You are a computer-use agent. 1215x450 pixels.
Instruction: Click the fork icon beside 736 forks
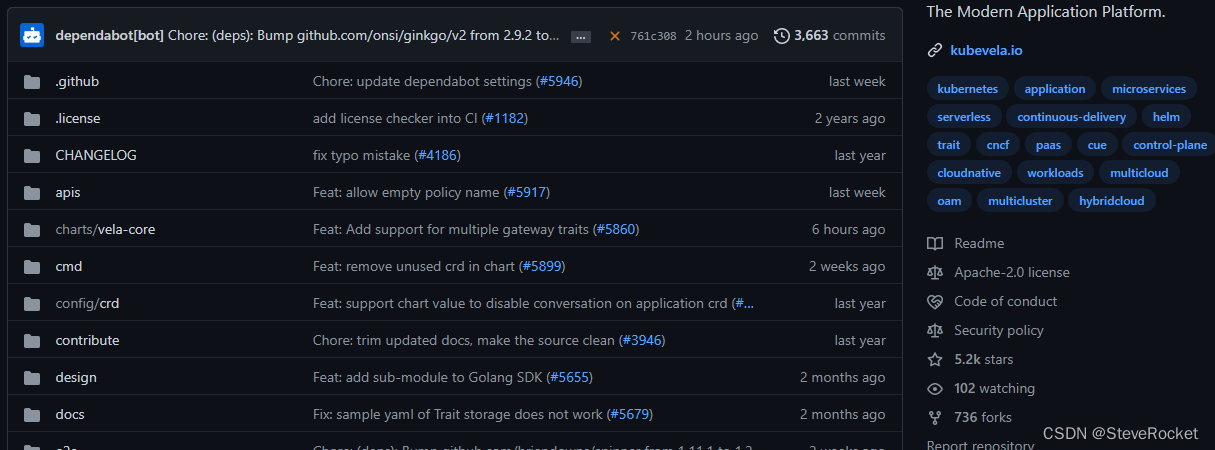point(935,418)
